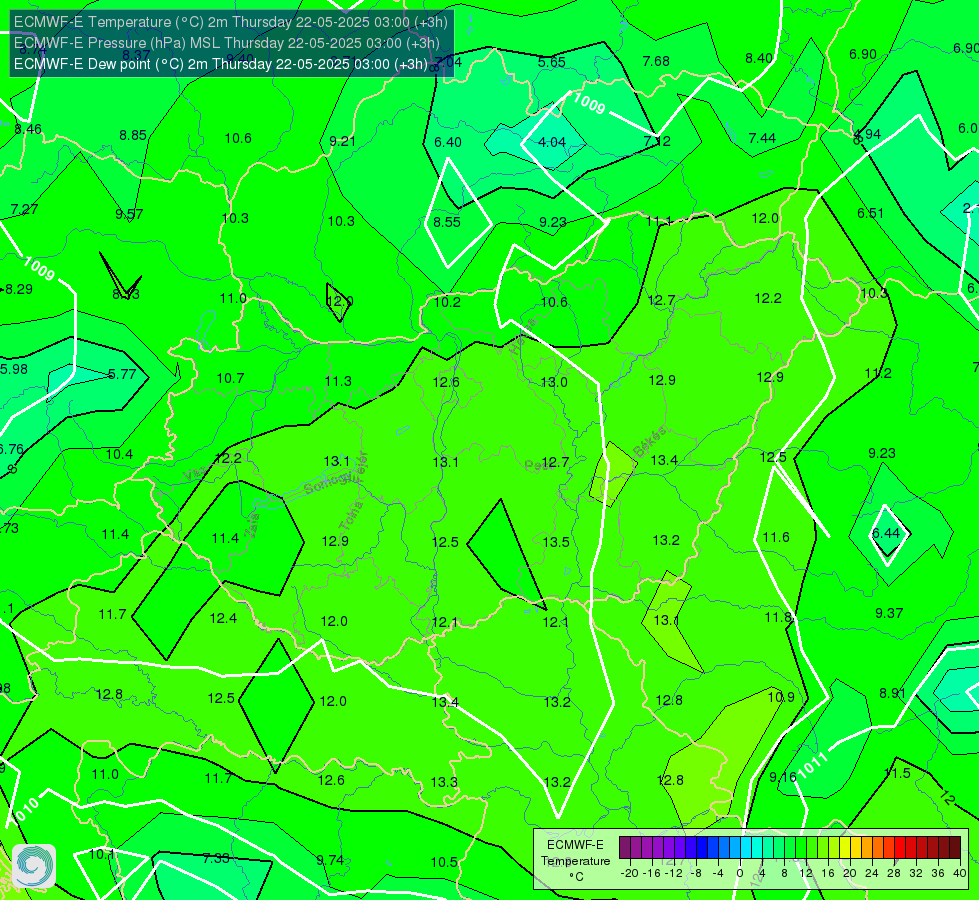The image size is (979, 900).
Task: Click the 11.3 temperature value
Action: click(338, 381)
